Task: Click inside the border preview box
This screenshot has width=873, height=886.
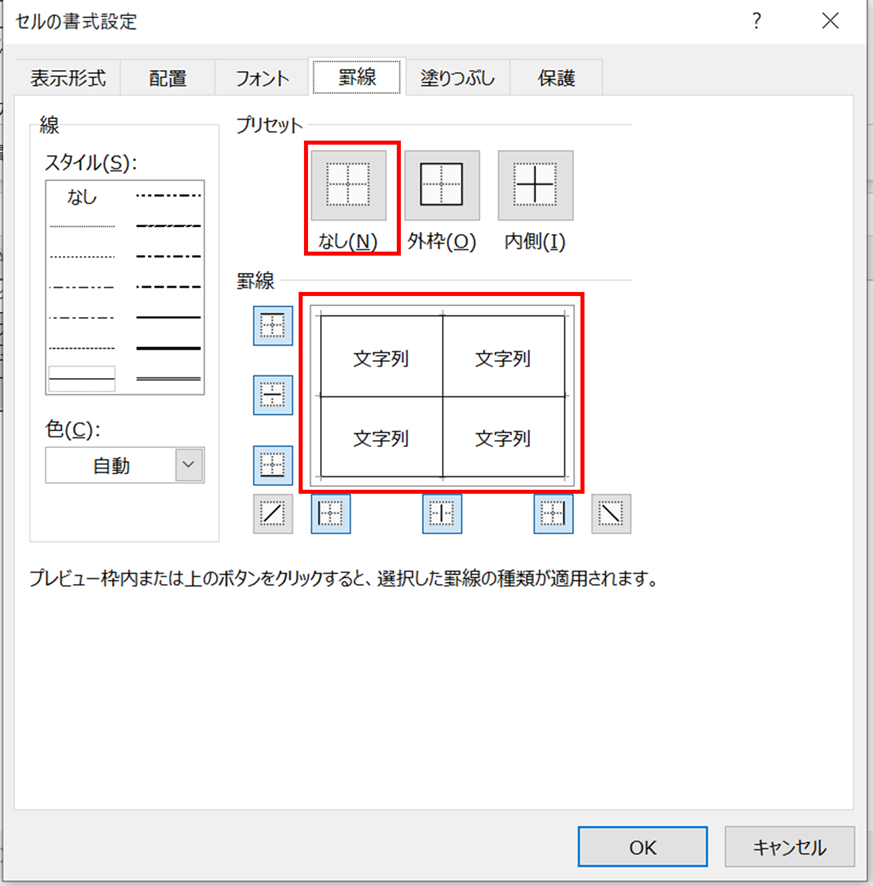Action: [442, 396]
